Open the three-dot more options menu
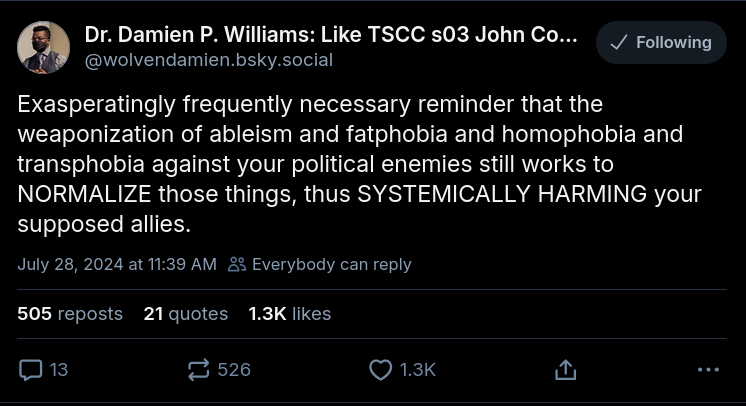 click(708, 370)
